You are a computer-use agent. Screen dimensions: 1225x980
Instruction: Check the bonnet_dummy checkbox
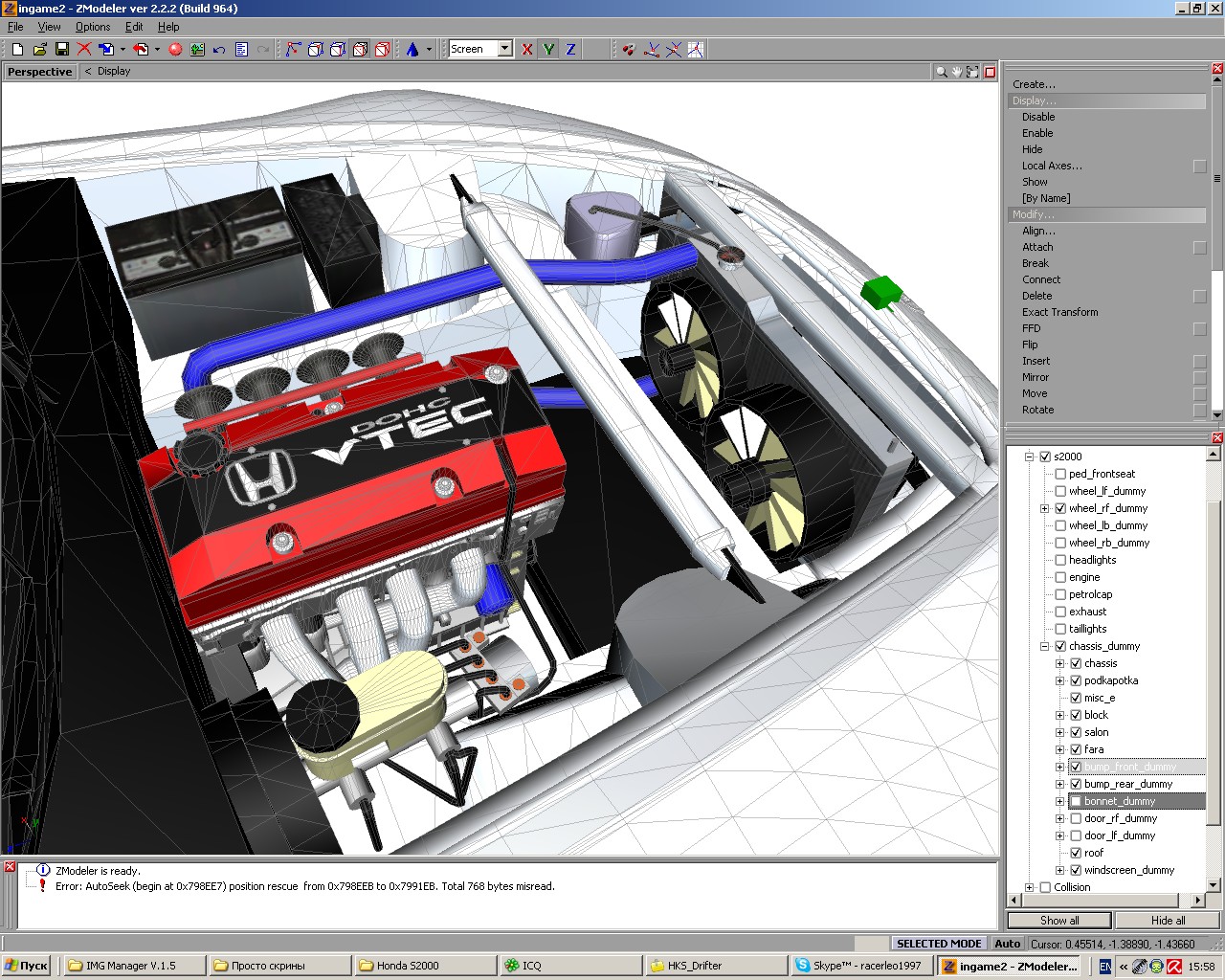tap(1076, 801)
